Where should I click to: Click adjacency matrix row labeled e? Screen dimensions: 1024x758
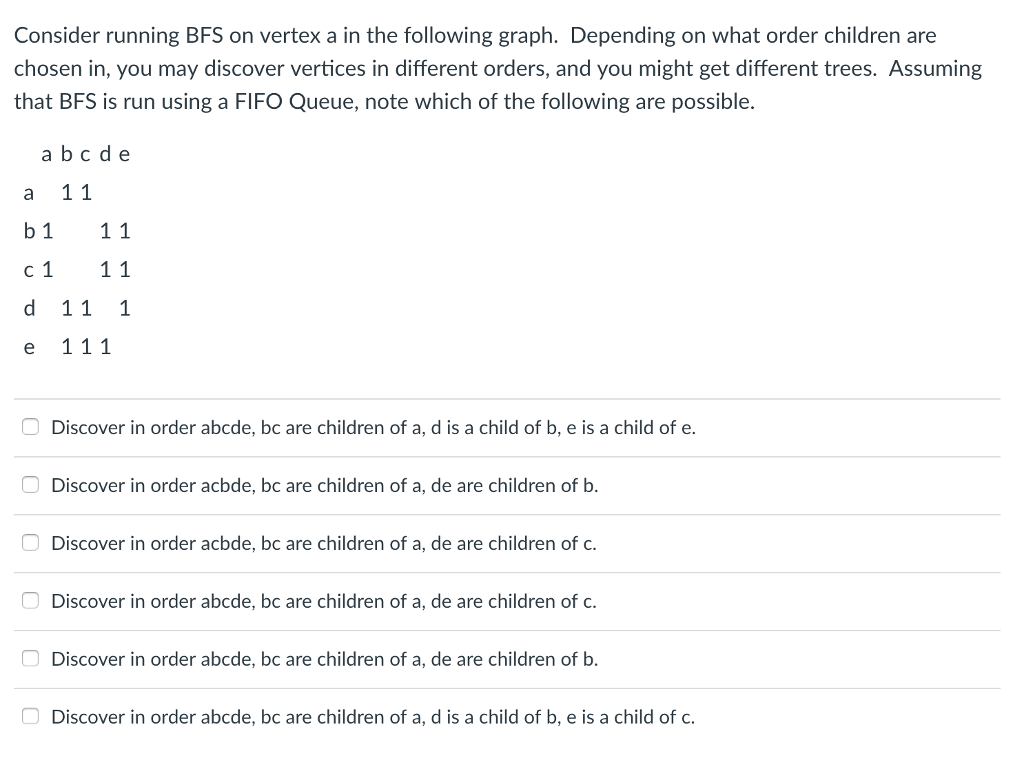click(67, 347)
